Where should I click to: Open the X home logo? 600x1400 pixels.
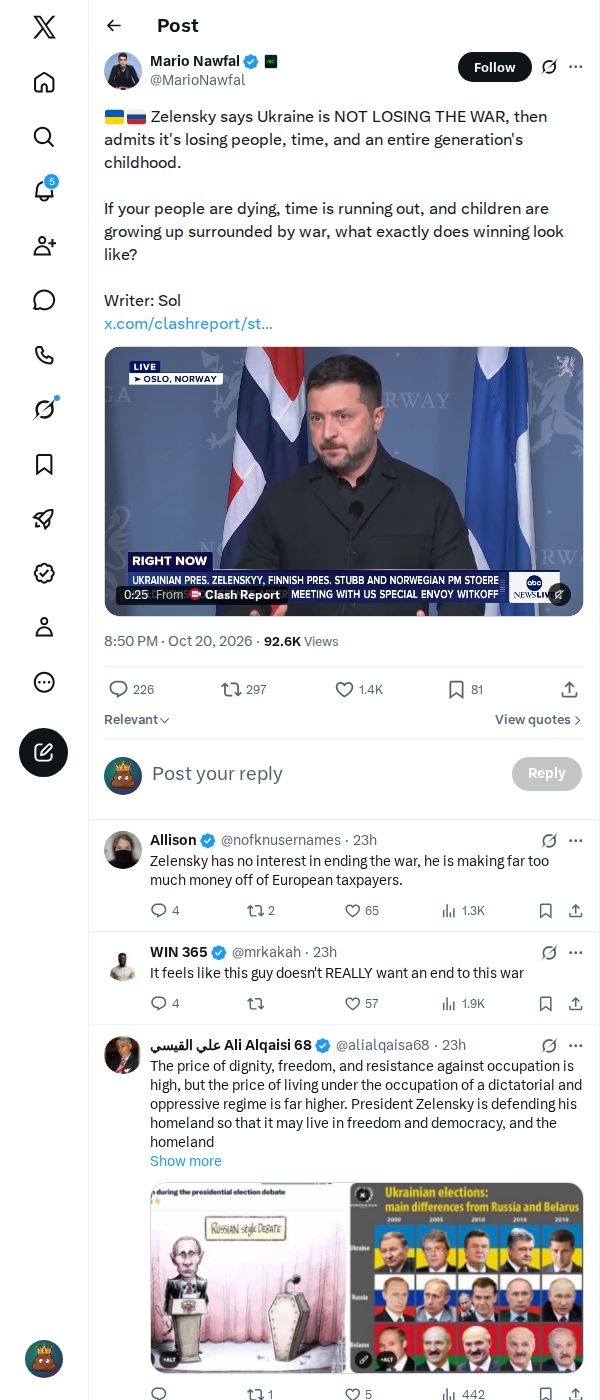point(44,27)
